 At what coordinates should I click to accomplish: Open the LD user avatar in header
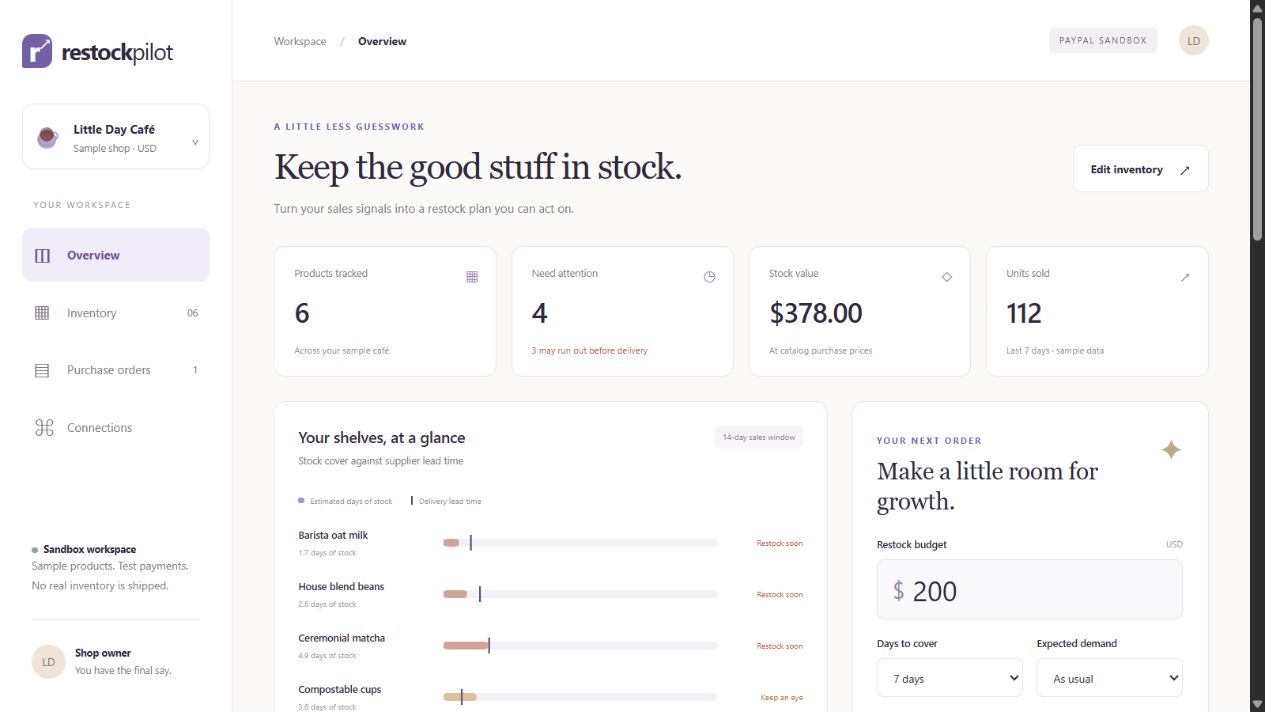point(1193,41)
